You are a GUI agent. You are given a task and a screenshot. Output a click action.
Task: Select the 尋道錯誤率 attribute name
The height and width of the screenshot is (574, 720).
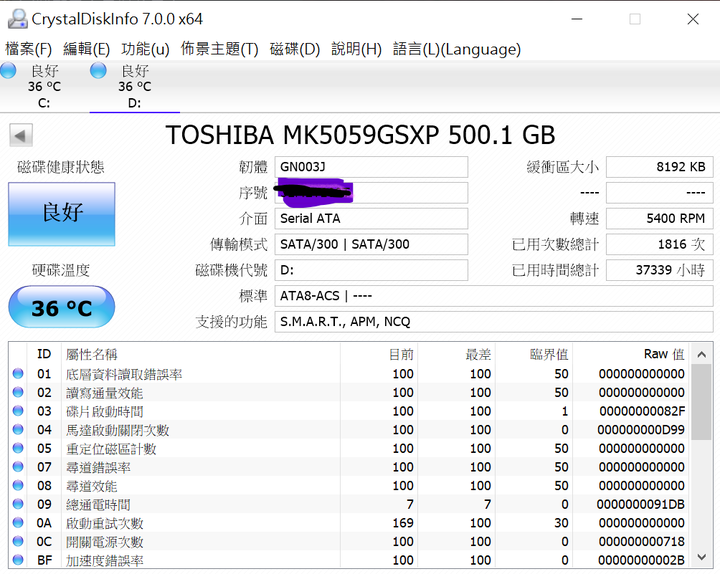tap(98, 467)
